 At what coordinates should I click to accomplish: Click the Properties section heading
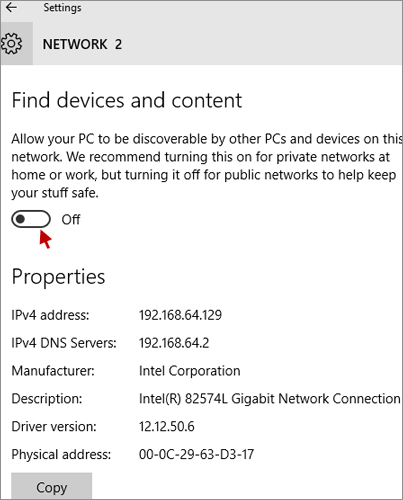[58, 277]
